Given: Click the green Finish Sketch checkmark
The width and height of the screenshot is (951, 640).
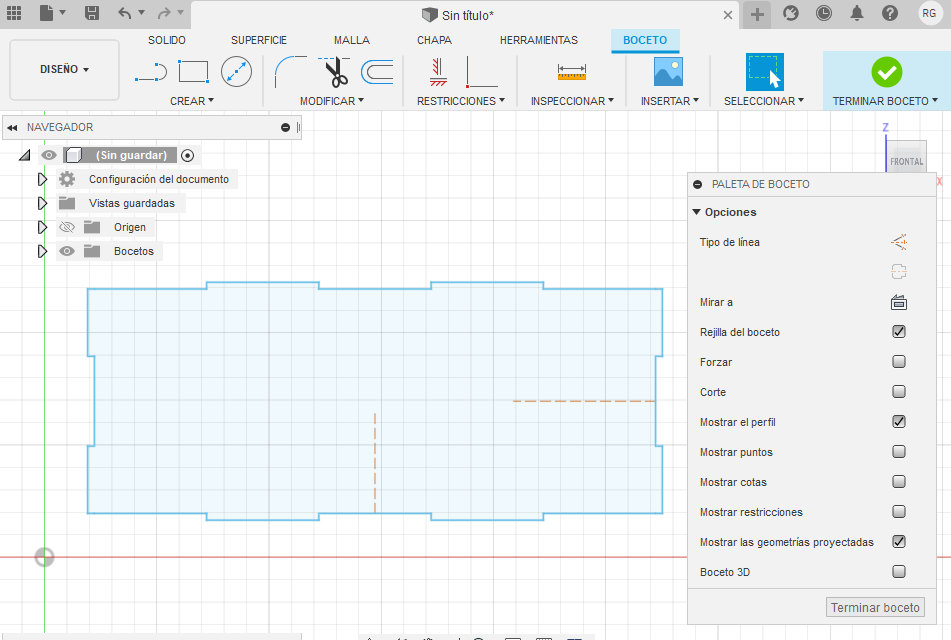Looking at the screenshot, I should 886,72.
